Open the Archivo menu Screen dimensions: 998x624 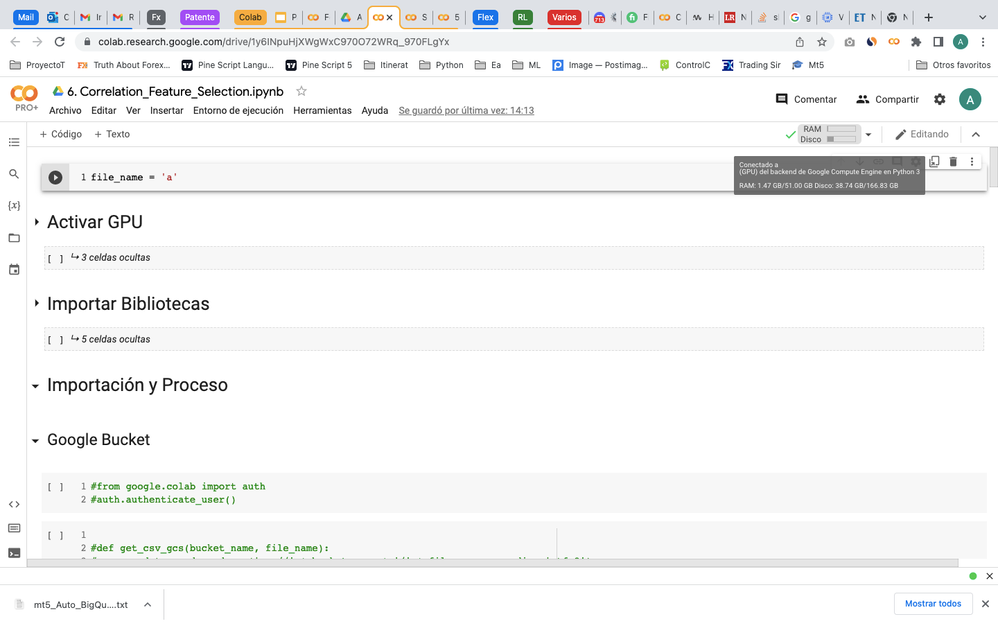pos(65,110)
